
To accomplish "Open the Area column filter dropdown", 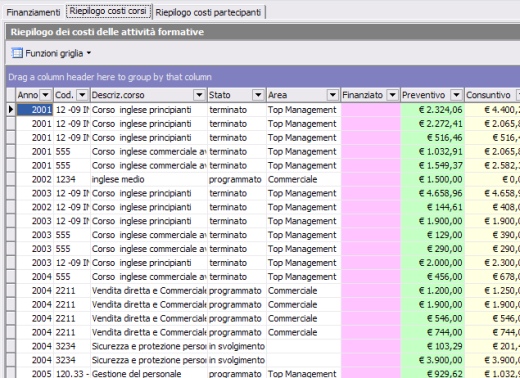I will pos(332,95).
